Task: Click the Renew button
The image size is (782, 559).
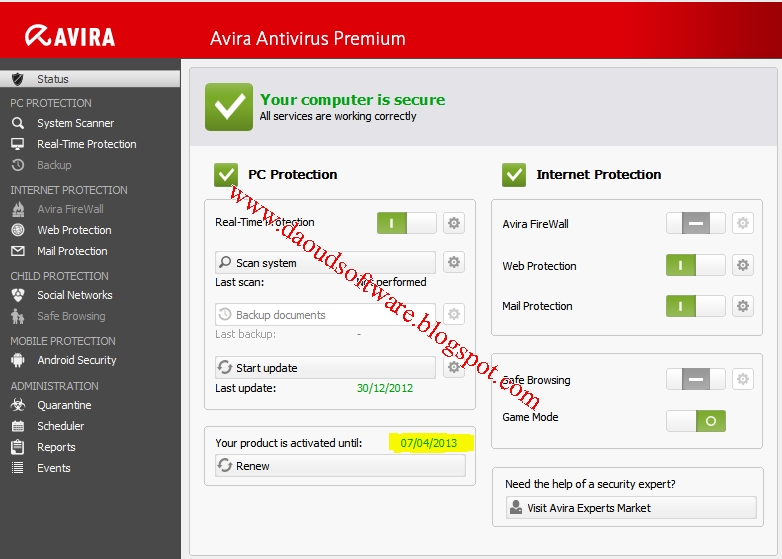Action: coord(340,465)
